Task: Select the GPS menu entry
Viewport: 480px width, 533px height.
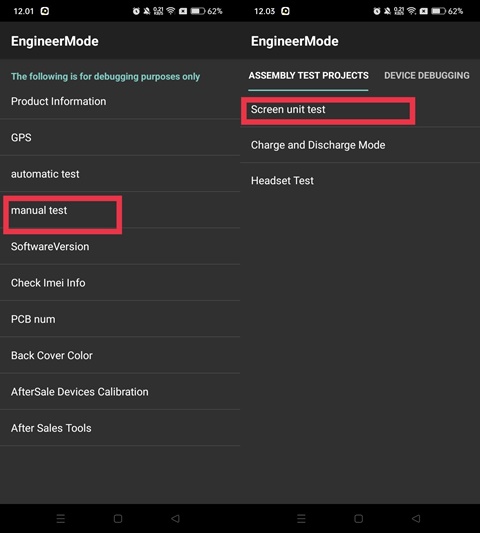Action: tap(120, 138)
